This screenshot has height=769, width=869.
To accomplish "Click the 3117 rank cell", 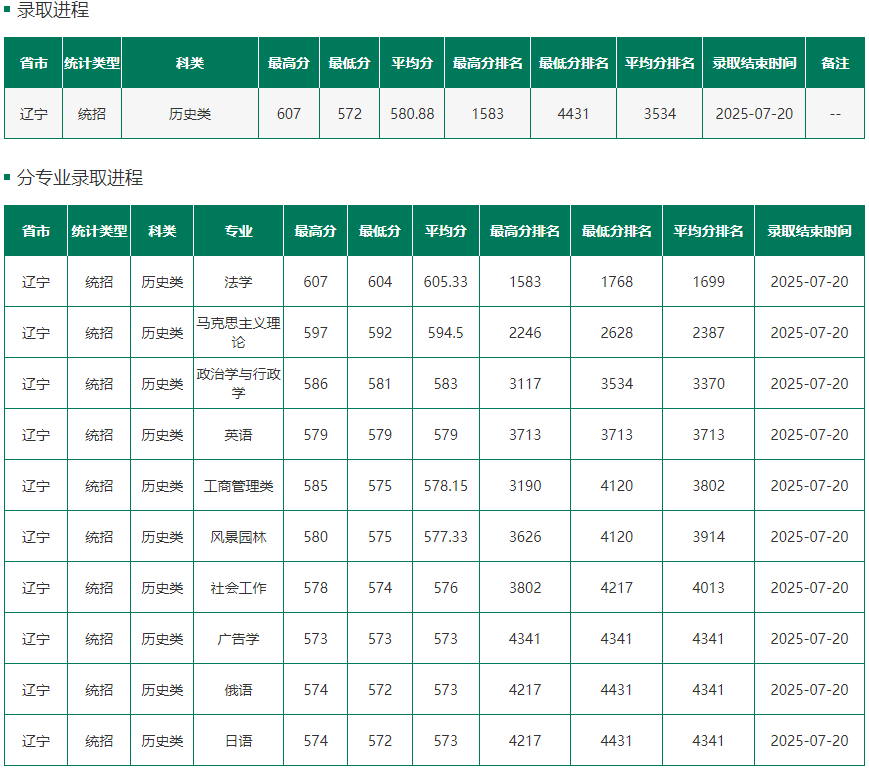I will (x=525, y=384).
